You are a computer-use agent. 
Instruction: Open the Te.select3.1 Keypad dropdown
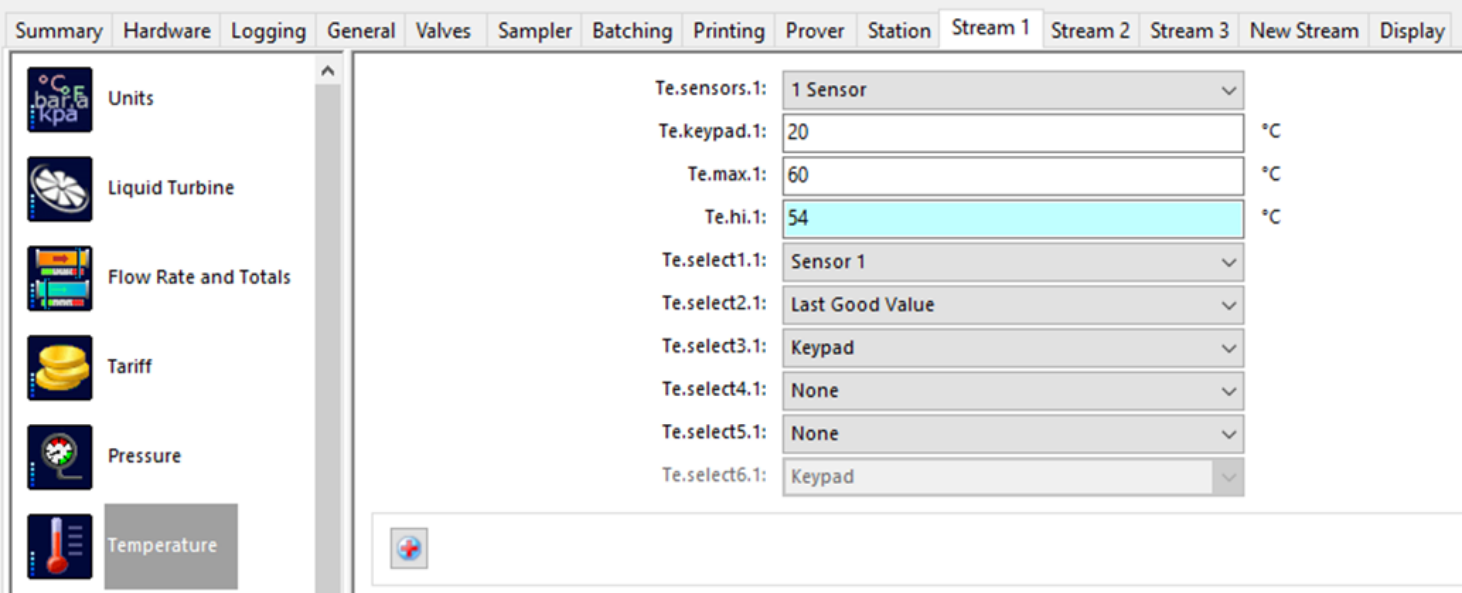coord(1013,348)
